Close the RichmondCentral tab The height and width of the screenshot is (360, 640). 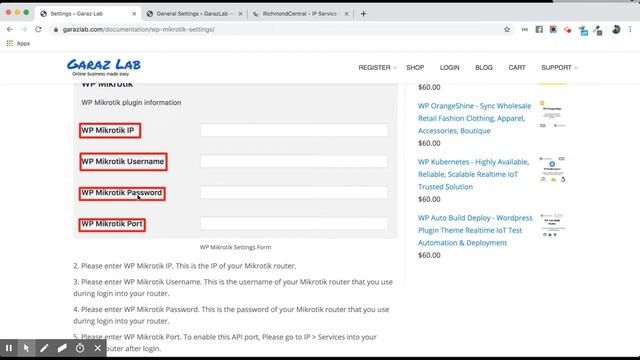(347, 13)
